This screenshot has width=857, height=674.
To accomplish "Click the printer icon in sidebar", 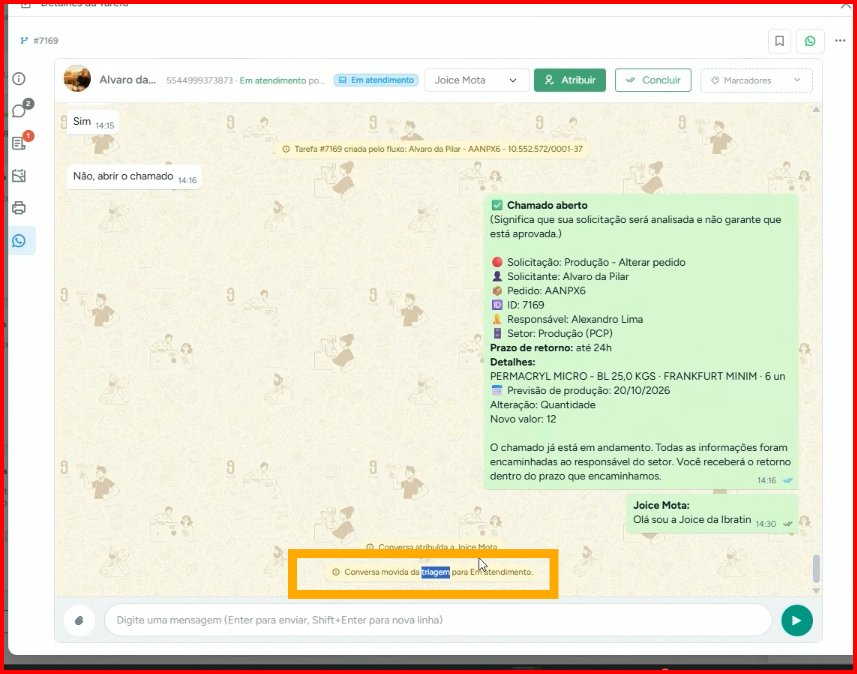I will point(19,208).
